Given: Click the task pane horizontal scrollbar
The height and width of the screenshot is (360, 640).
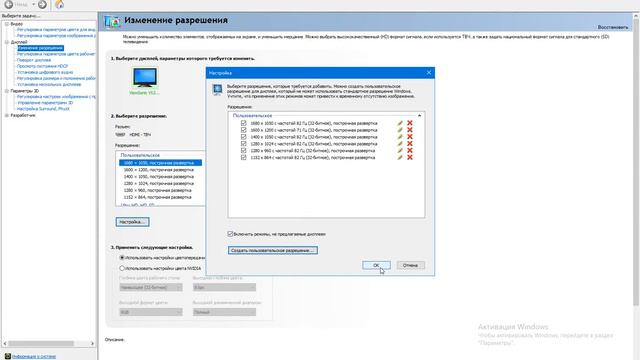Looking at the screenshot, I should (x=41, y=344).
